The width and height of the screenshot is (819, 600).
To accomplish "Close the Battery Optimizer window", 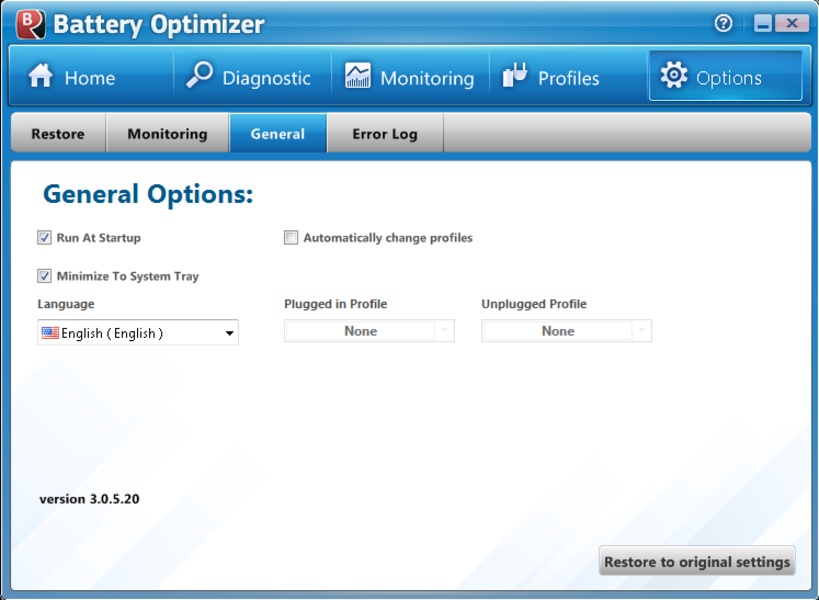I will [x=791, y=23].
